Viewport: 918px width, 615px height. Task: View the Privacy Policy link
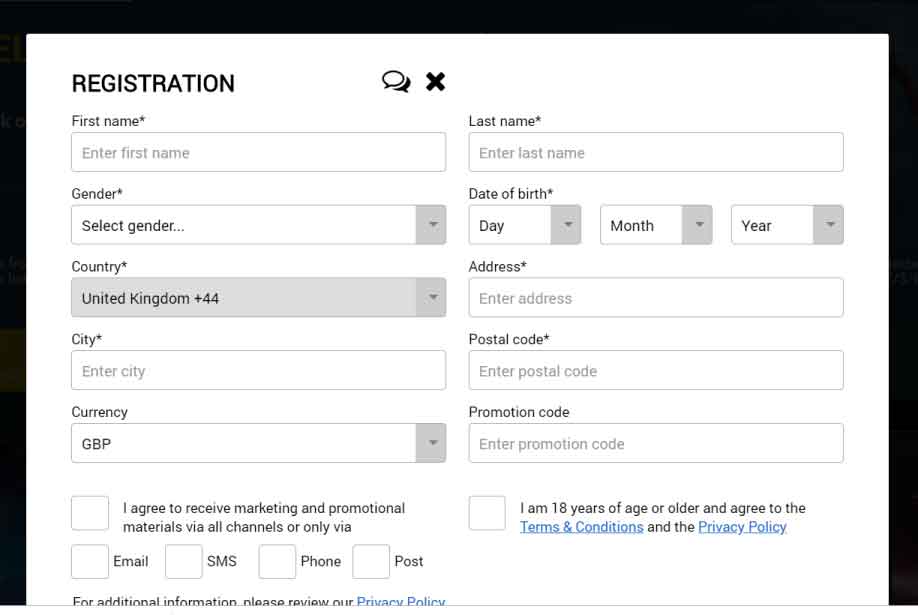pos(742,527)
